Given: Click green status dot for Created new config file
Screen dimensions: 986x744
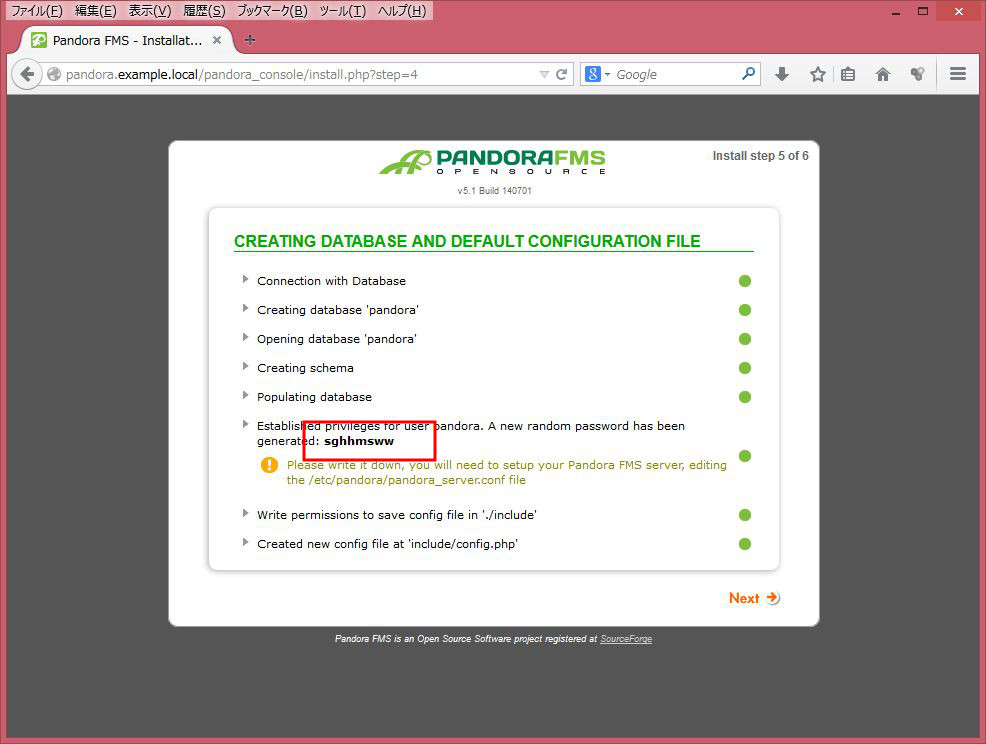Looking at the screenshot, I should [745, 544].
